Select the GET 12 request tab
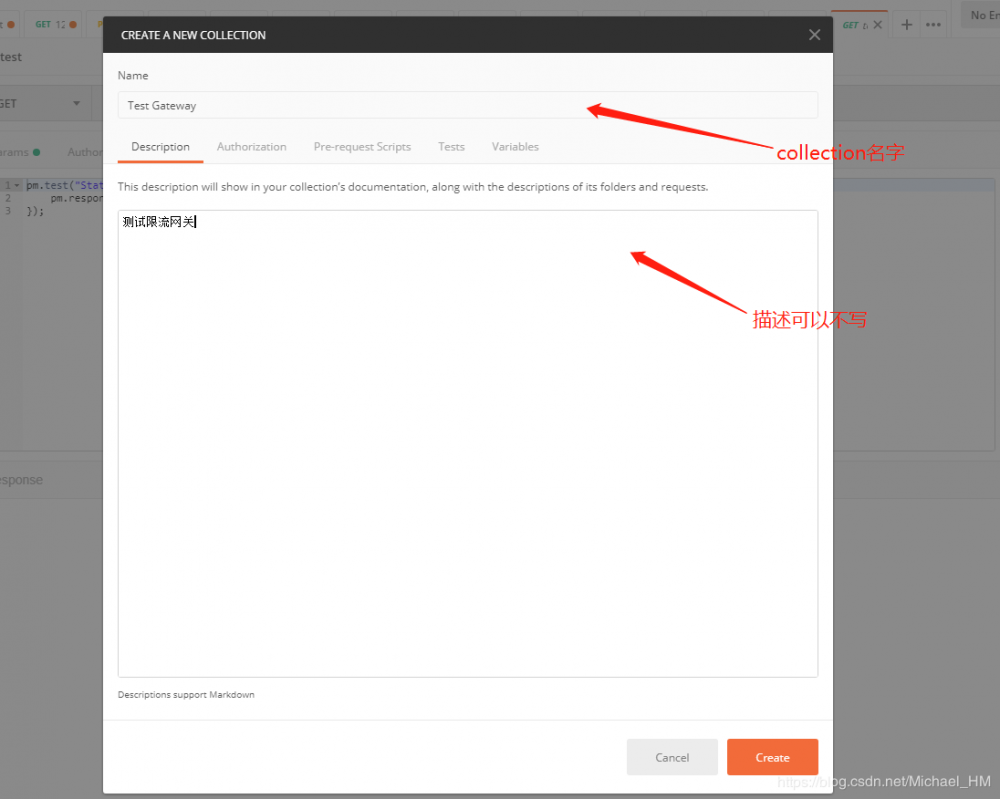The height and width of the screenshot is (799, 1000). click(x=55, y=24)
